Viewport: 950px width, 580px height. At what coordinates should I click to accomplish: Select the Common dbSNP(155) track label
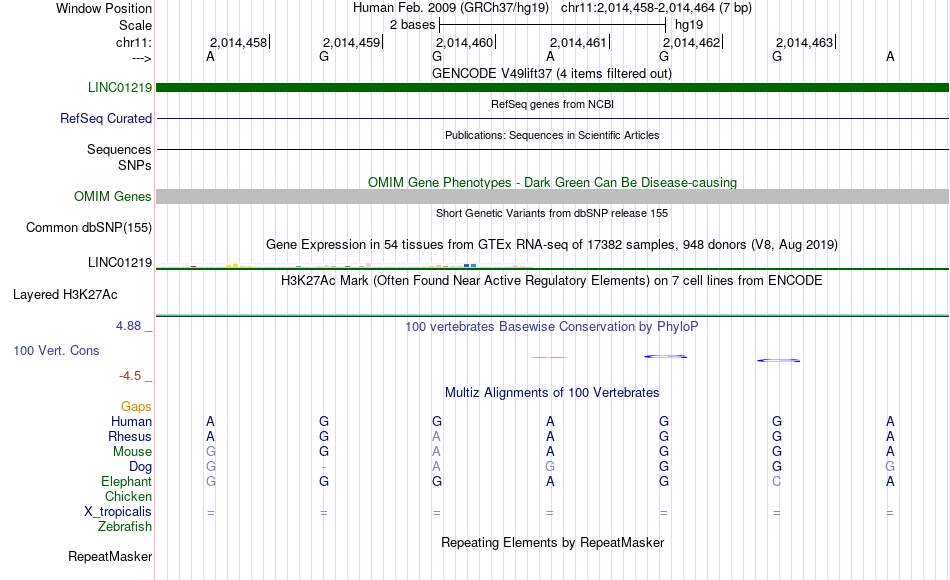tap(88, 227)
